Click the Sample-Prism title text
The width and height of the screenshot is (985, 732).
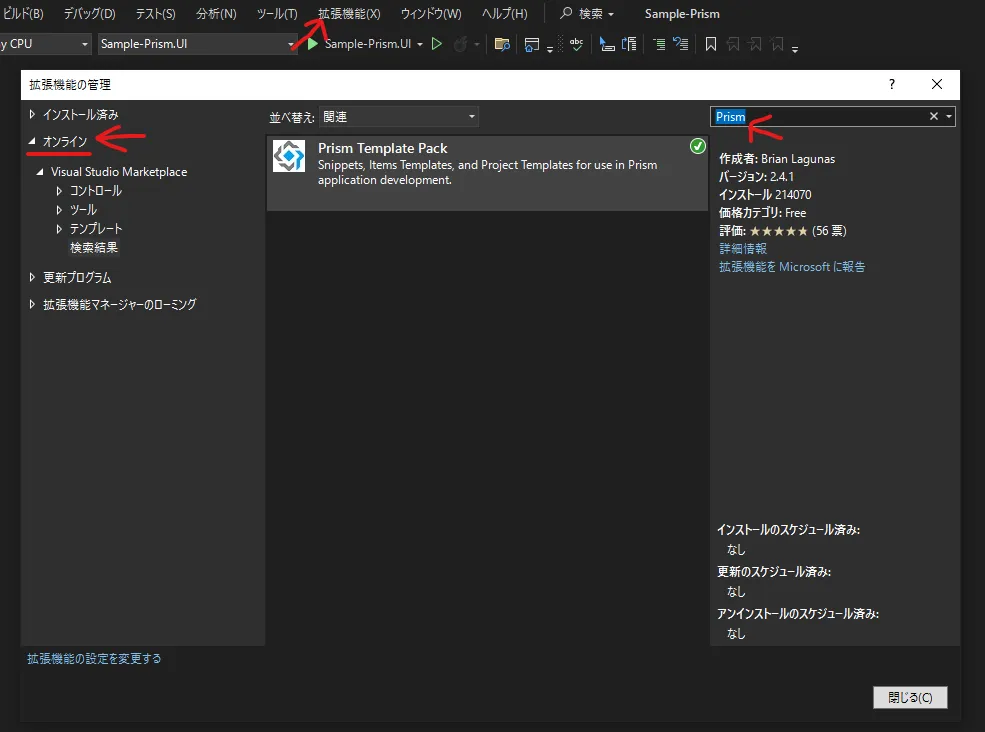pos(682,13)
